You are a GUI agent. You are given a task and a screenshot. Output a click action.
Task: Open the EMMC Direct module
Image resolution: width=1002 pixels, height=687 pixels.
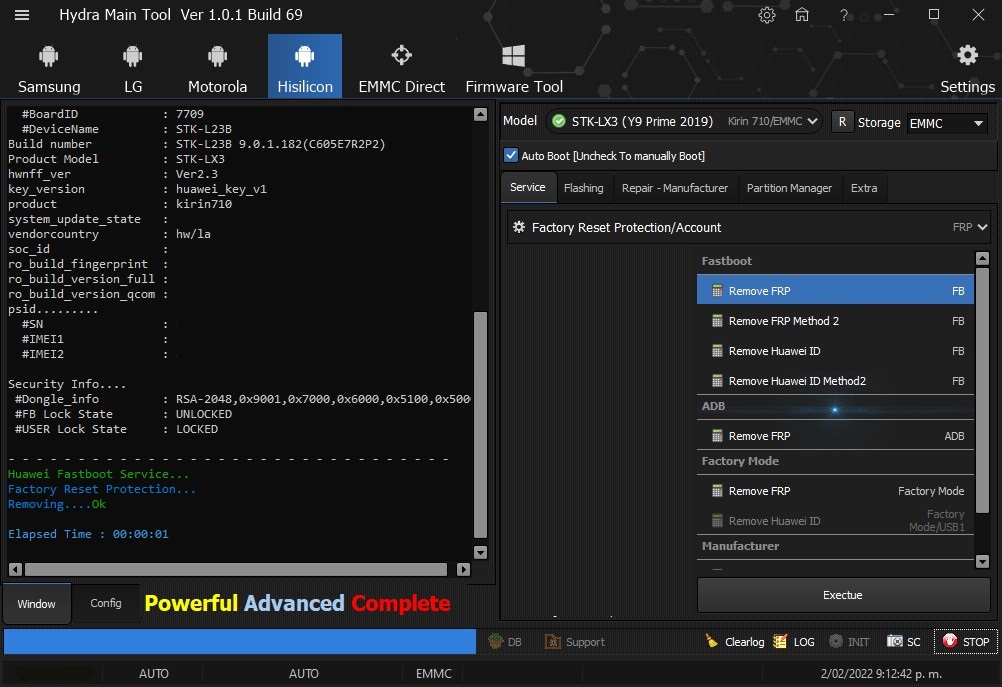(x=401, y=67)
